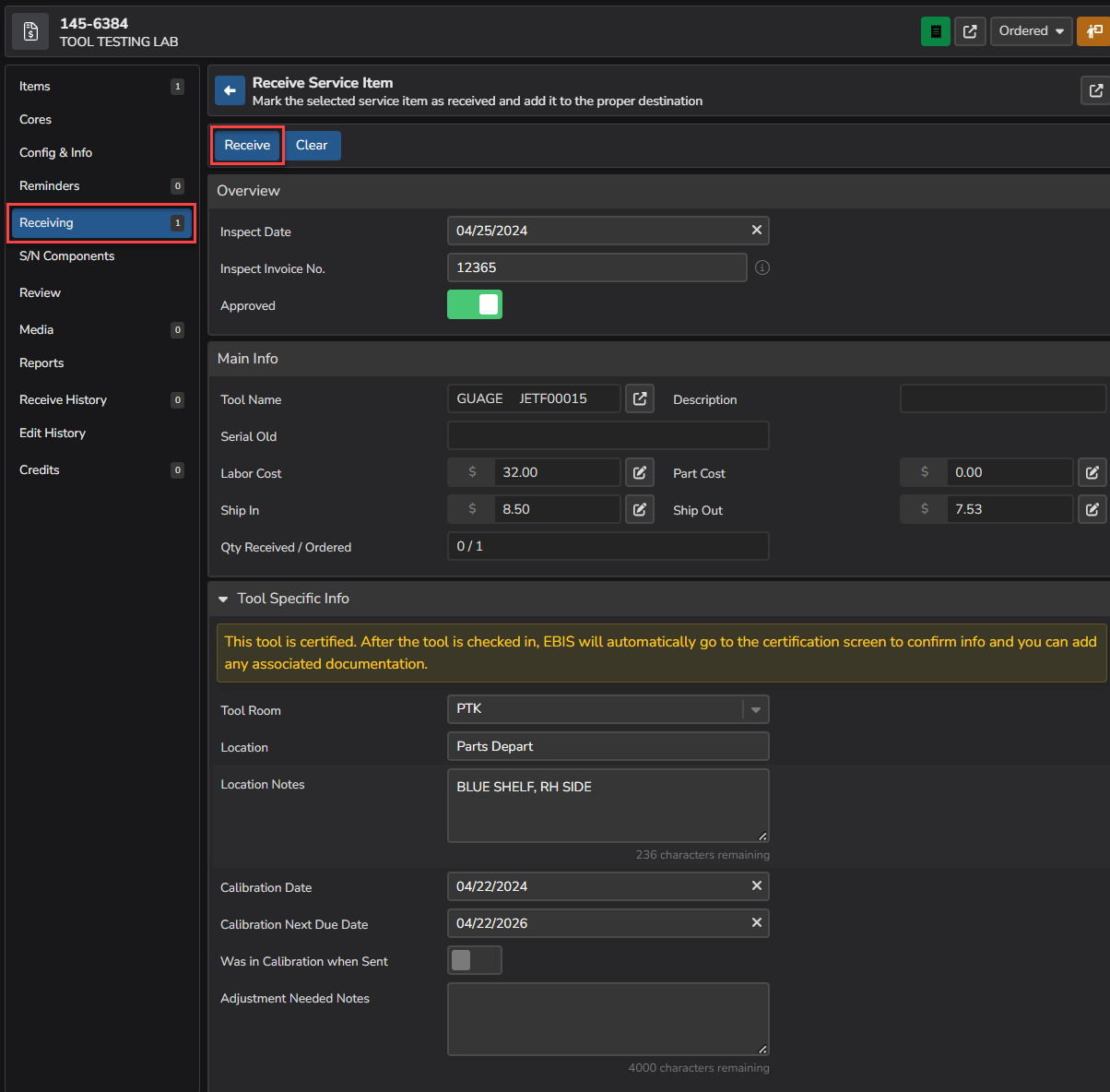Open the green receipt icon in the header

click(935, 30)
